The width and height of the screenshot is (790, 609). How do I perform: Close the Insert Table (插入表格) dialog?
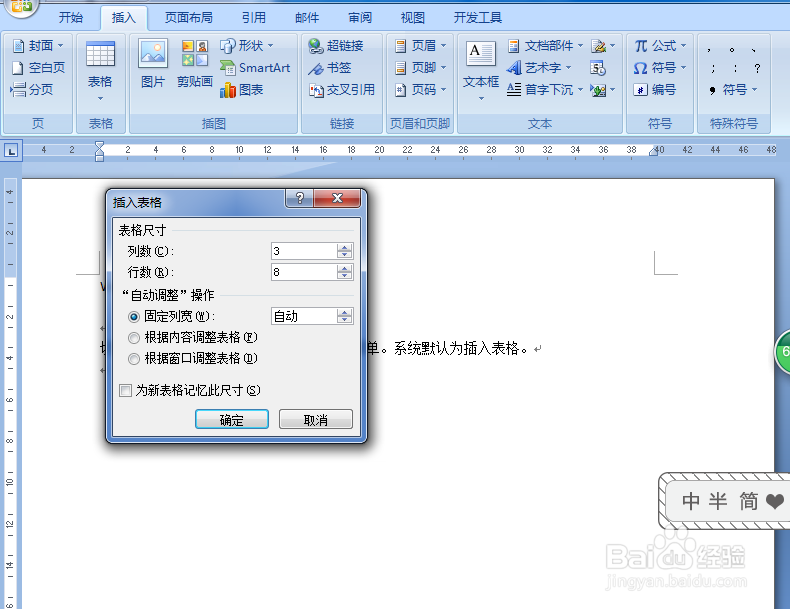click(x=337, y=198)
